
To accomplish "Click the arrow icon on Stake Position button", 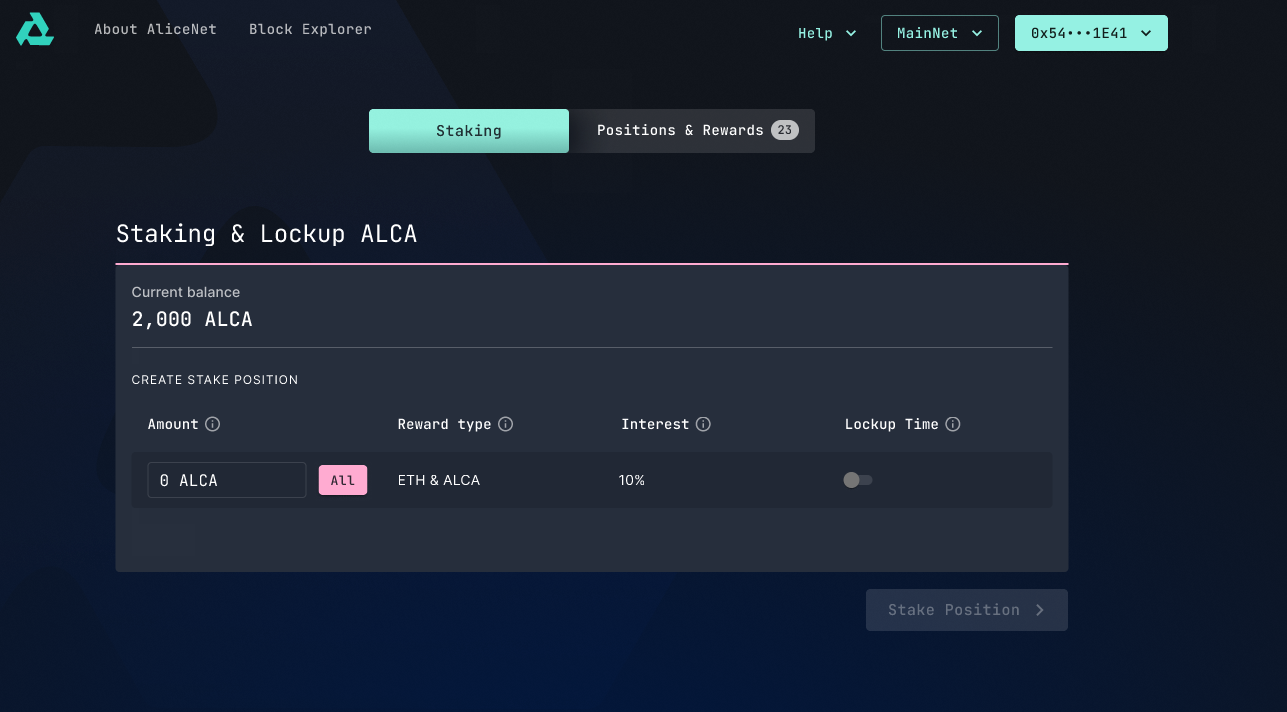I will [1038, 610].
